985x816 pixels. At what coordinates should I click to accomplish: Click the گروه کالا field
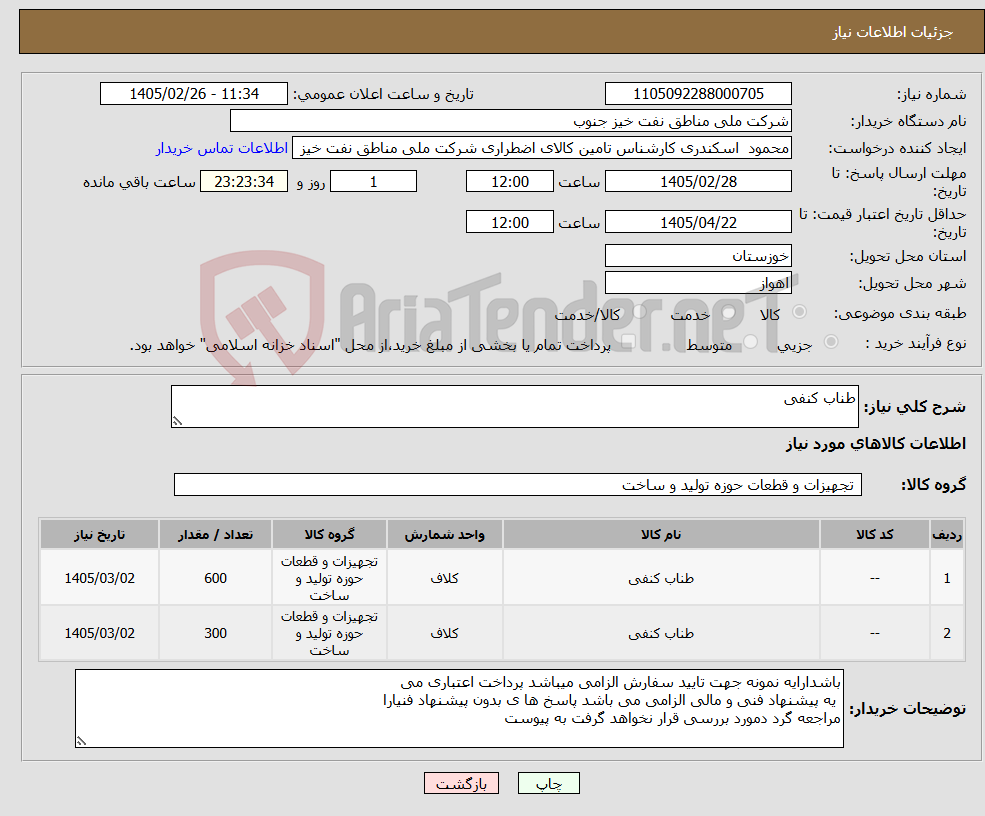click(518, 484)
